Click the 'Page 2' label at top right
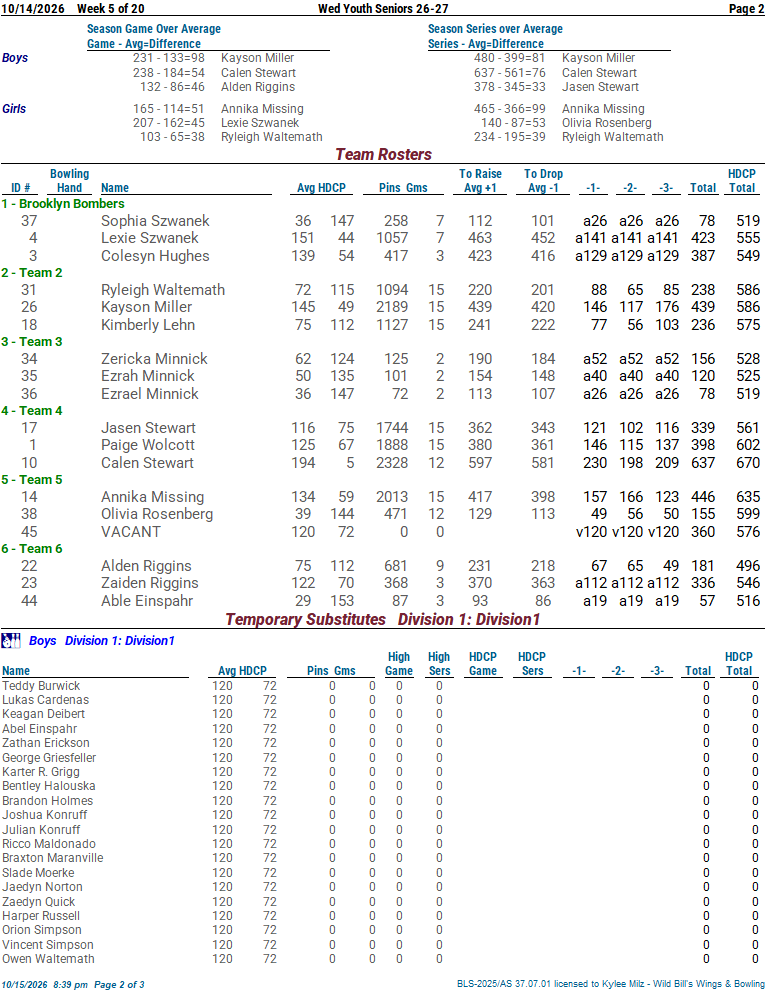The height and width of the screenshot is (991, 768). pyautogui.click(x=747, y=8)
